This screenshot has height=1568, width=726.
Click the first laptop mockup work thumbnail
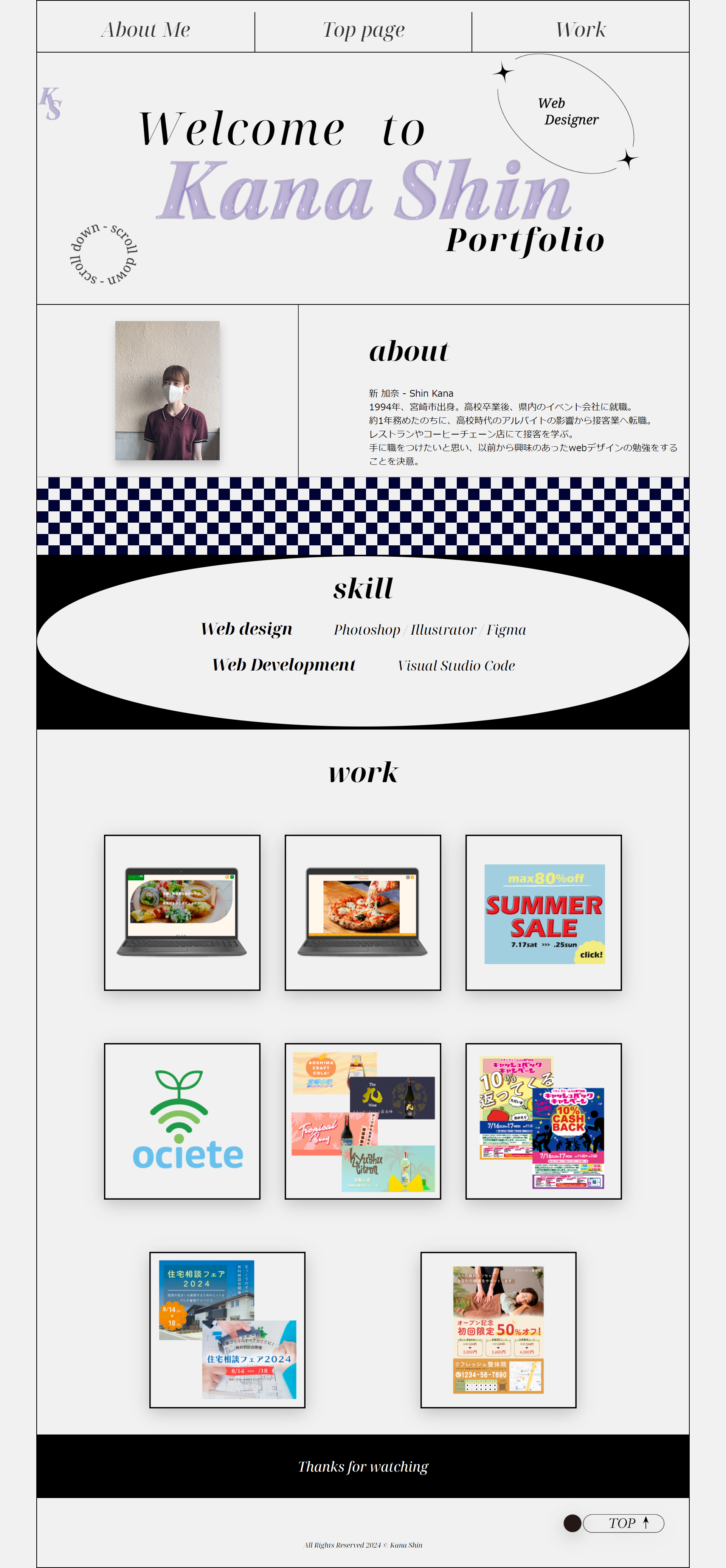pos(181,912)
